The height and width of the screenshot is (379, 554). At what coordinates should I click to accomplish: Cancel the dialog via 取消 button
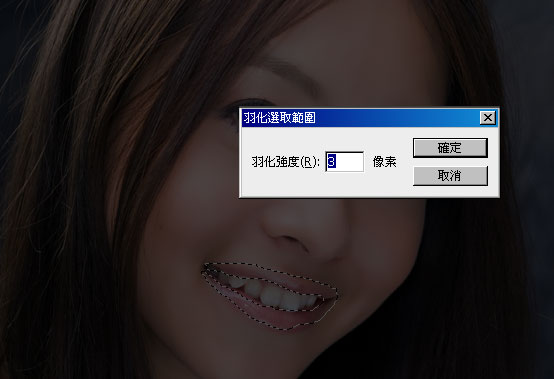coord(450,176)
